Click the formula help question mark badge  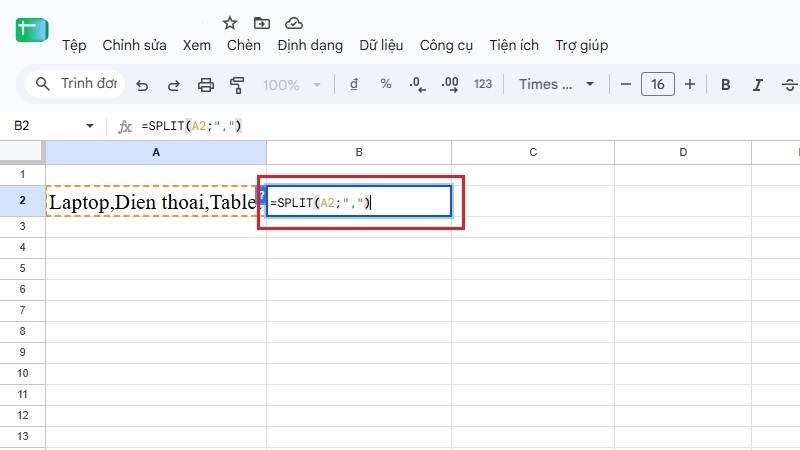tap(261, 196)
